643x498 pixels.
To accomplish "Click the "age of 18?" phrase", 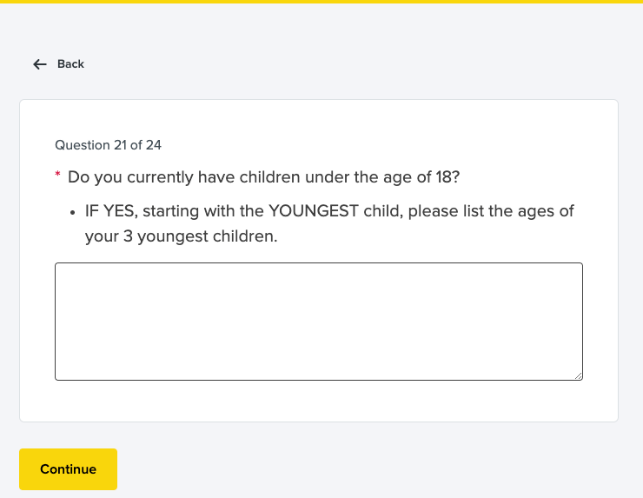I will click(x=421, y=177).
